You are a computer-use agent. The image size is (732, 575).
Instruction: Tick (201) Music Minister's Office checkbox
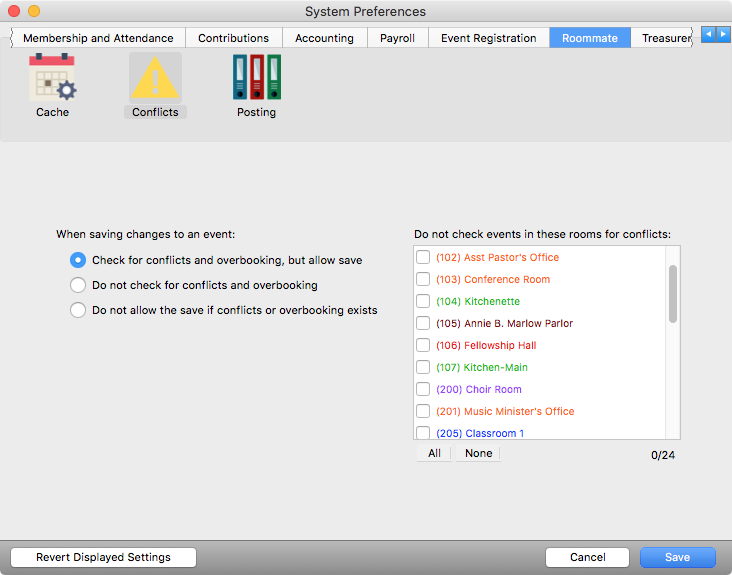pos(423,411)
